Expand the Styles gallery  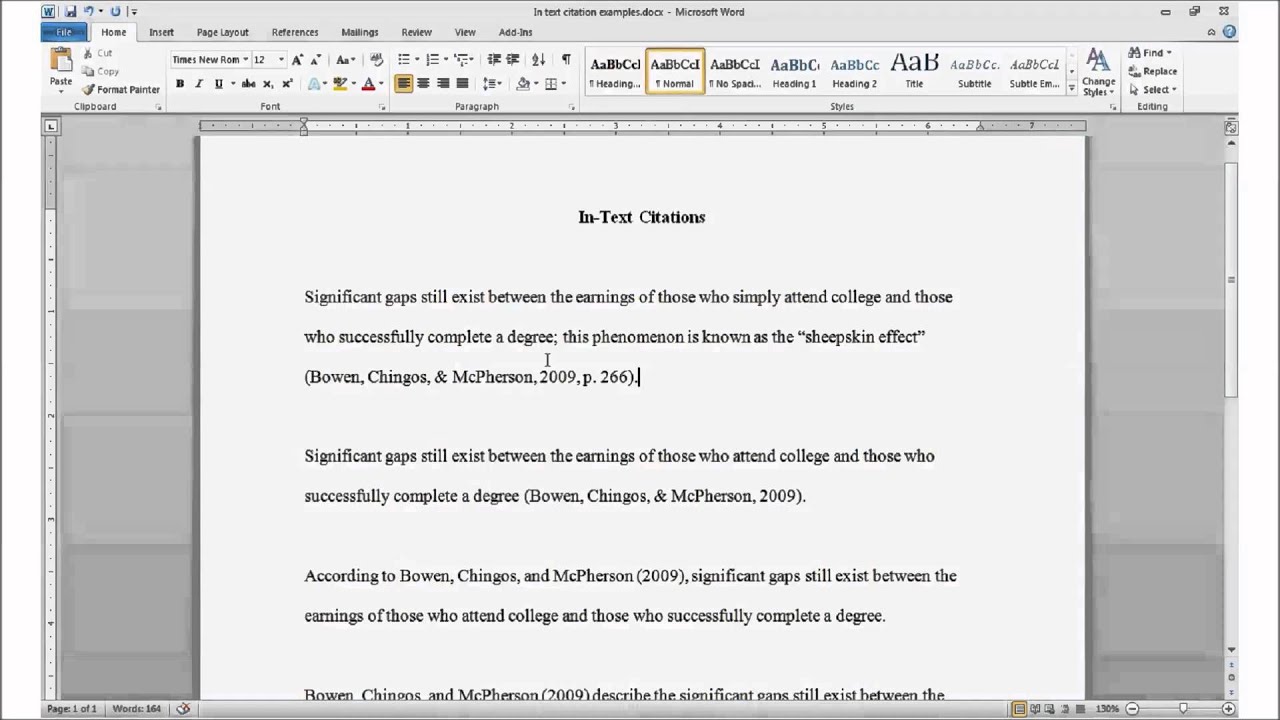1072,88
